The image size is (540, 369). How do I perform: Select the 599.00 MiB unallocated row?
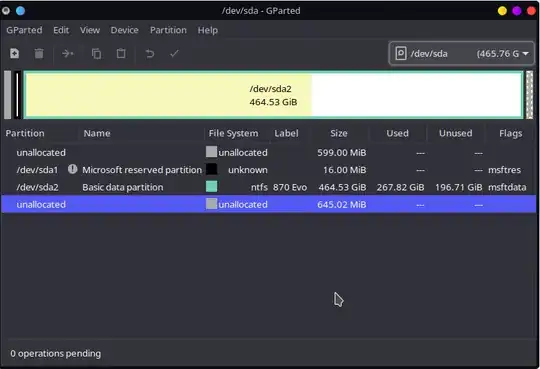click(269, 152)
